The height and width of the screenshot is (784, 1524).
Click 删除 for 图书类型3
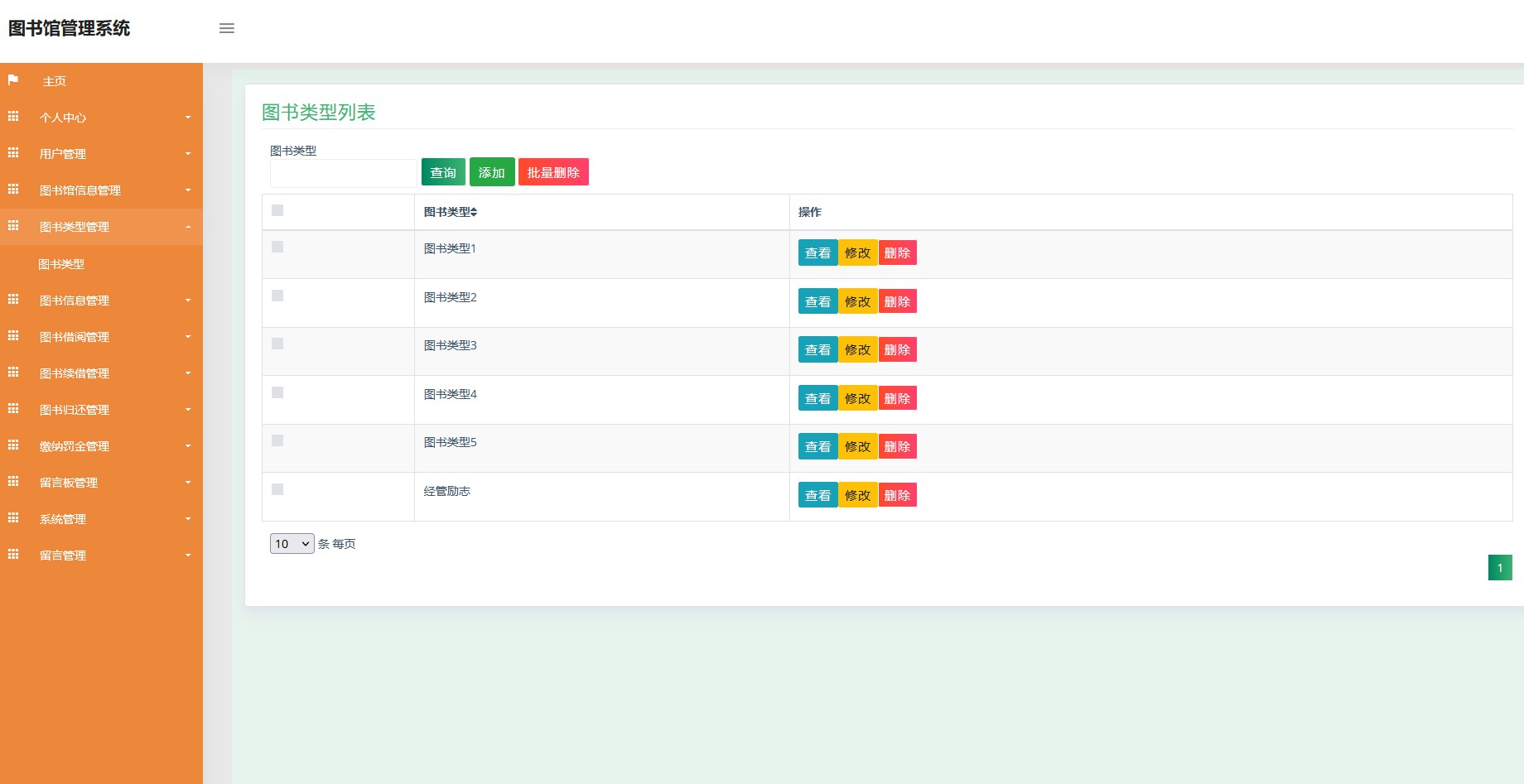[x=897, y=349]
